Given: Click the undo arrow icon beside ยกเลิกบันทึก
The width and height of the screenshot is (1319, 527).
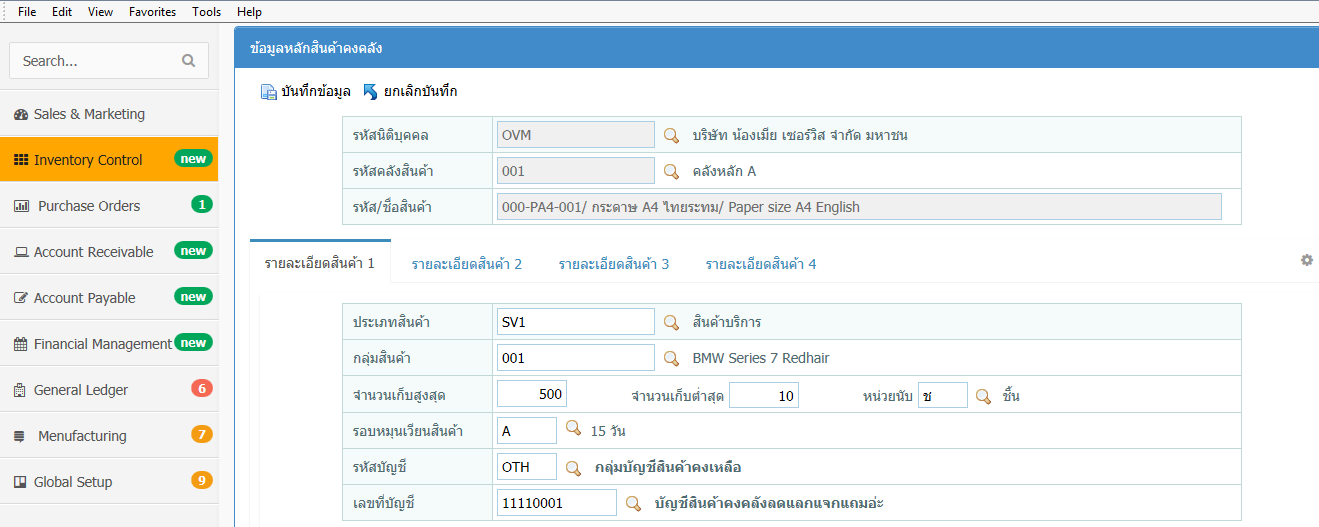Looking at the screenshot, I should 370,92.
